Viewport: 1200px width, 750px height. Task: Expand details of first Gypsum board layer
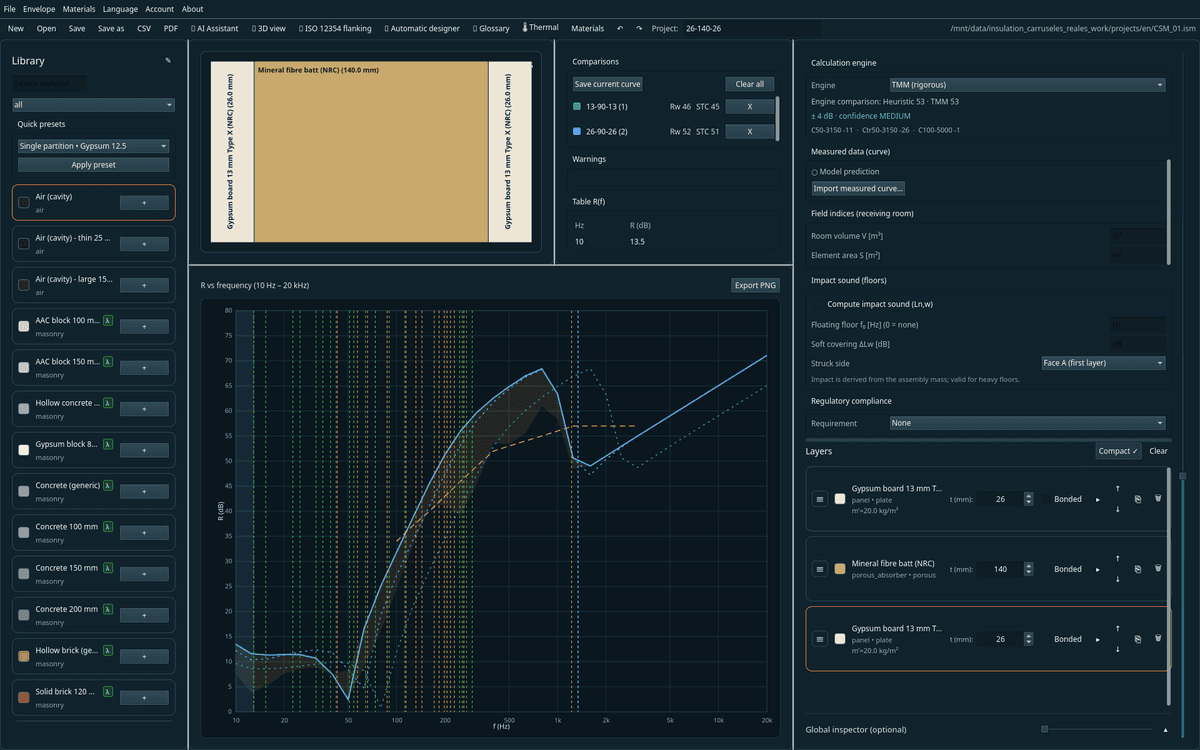tap(1098, 499)
